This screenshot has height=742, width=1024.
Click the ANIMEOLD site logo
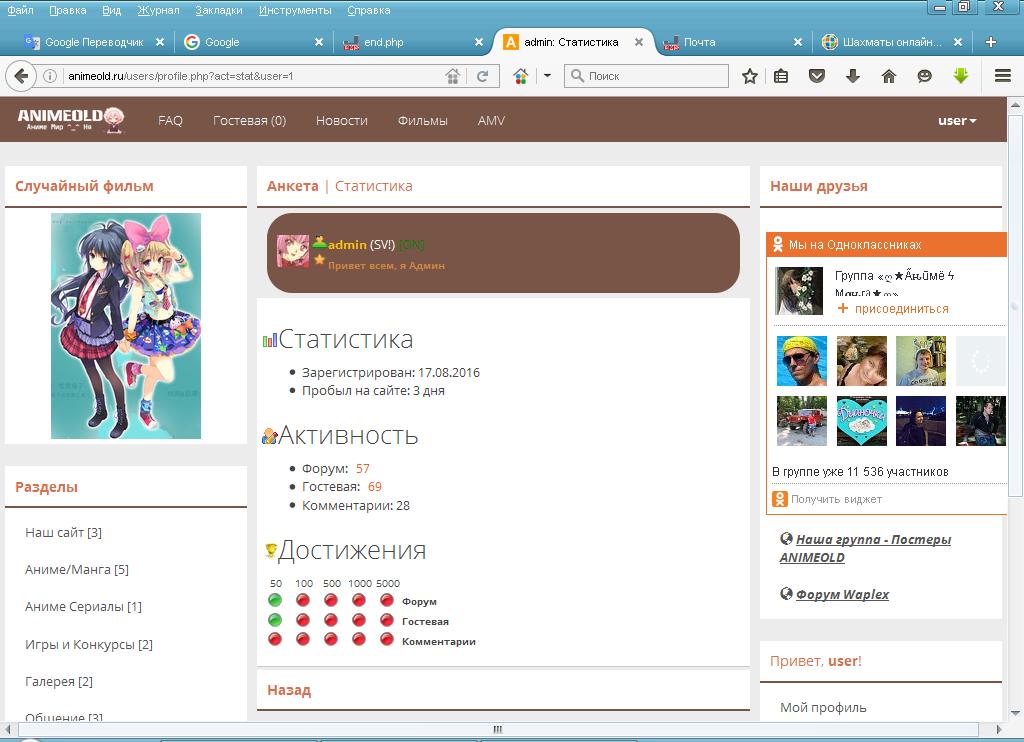click(x=71, y=120)
